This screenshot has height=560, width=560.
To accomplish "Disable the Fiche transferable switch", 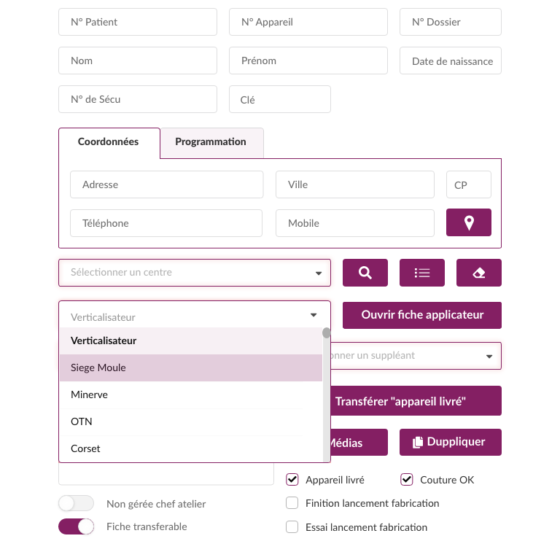I will 76,526.
